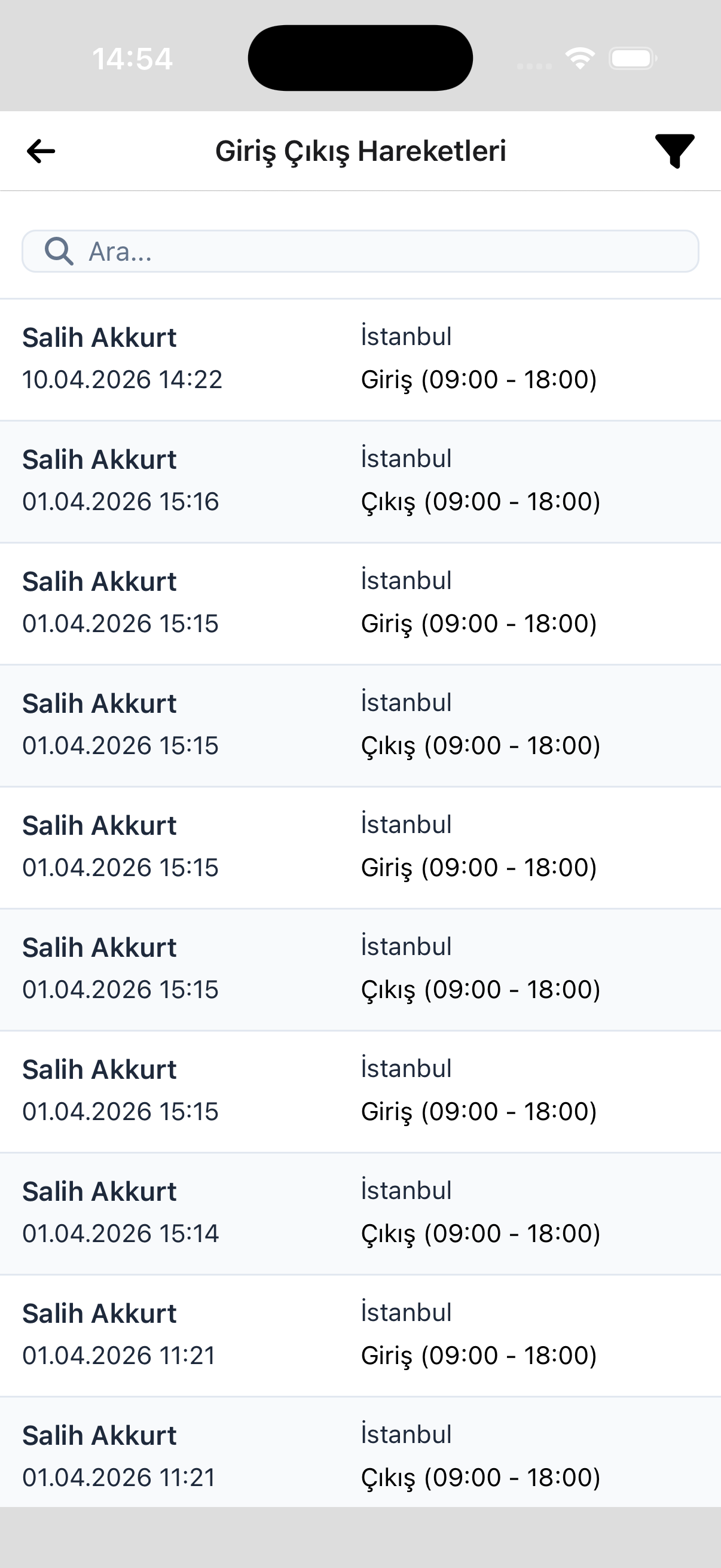Tap the back arrow icon
Screen dimensions: 721x1568
(41, 151)
